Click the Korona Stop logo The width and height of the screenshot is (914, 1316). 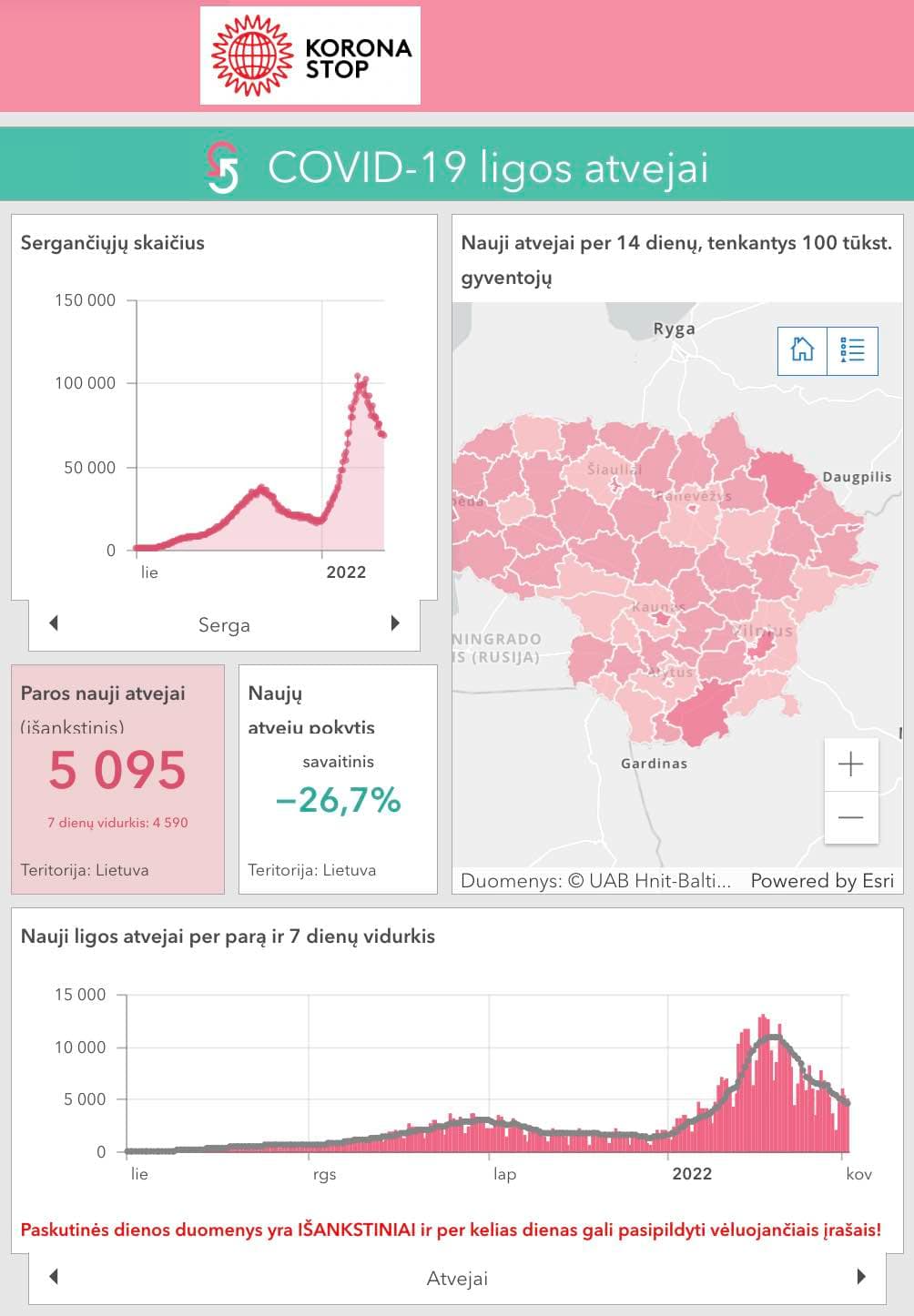(x=310, y=56)
